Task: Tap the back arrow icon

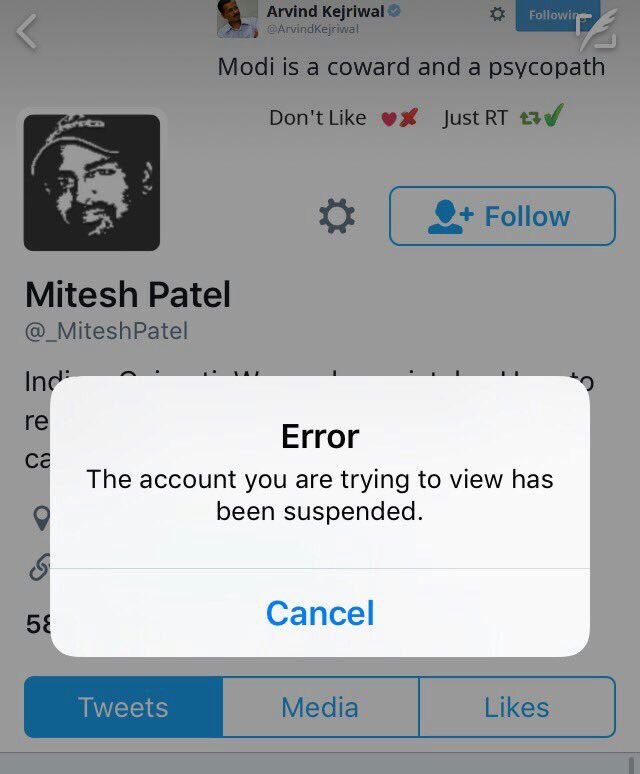Action: coord(27,32)
